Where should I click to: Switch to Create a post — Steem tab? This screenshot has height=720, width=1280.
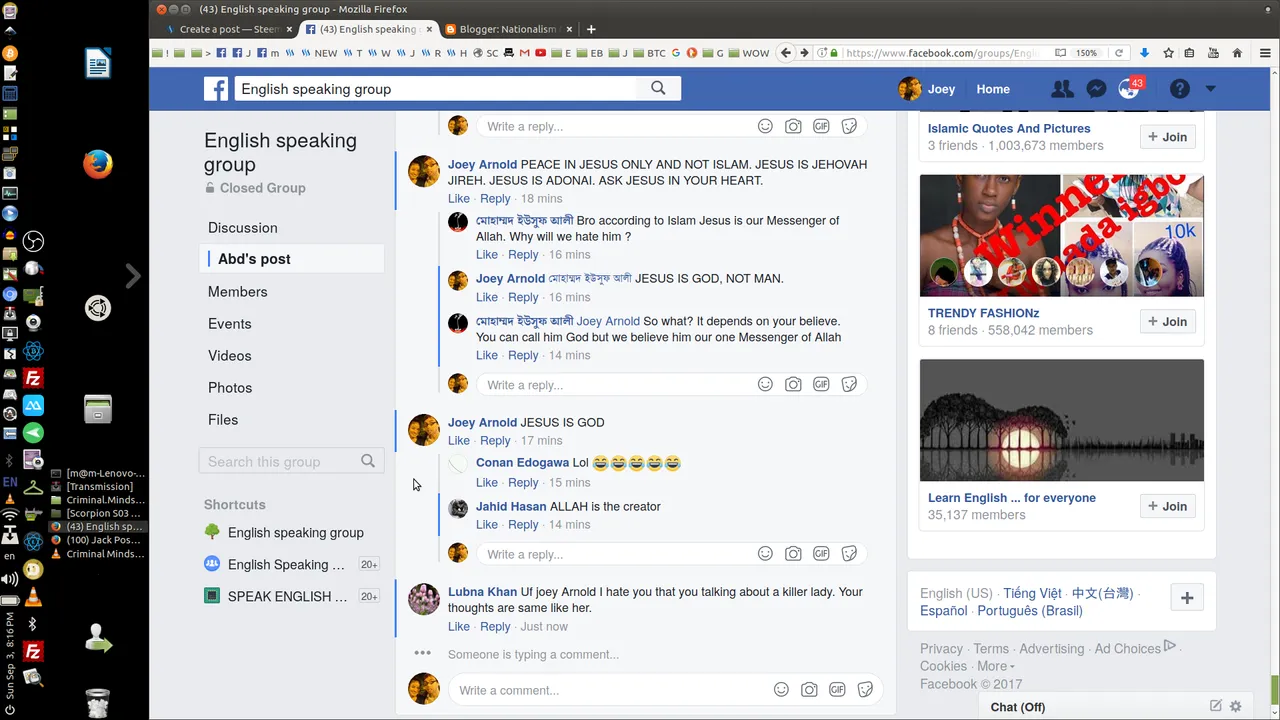click(228, 29)
